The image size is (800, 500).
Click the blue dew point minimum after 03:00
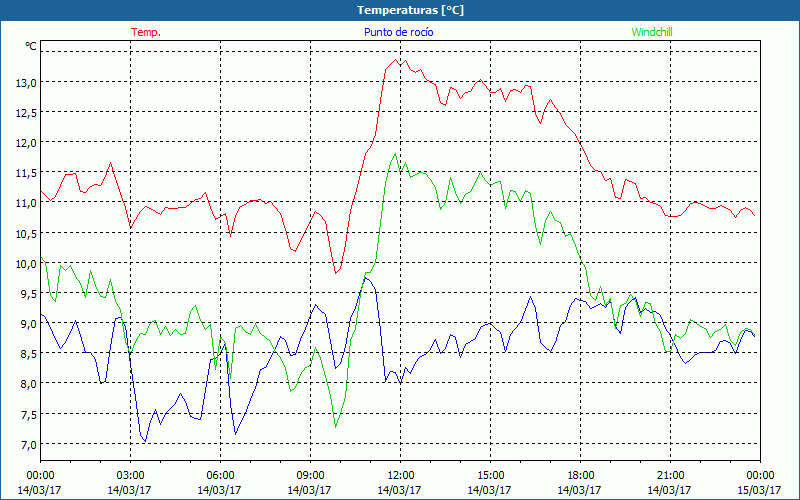[145, 441]
